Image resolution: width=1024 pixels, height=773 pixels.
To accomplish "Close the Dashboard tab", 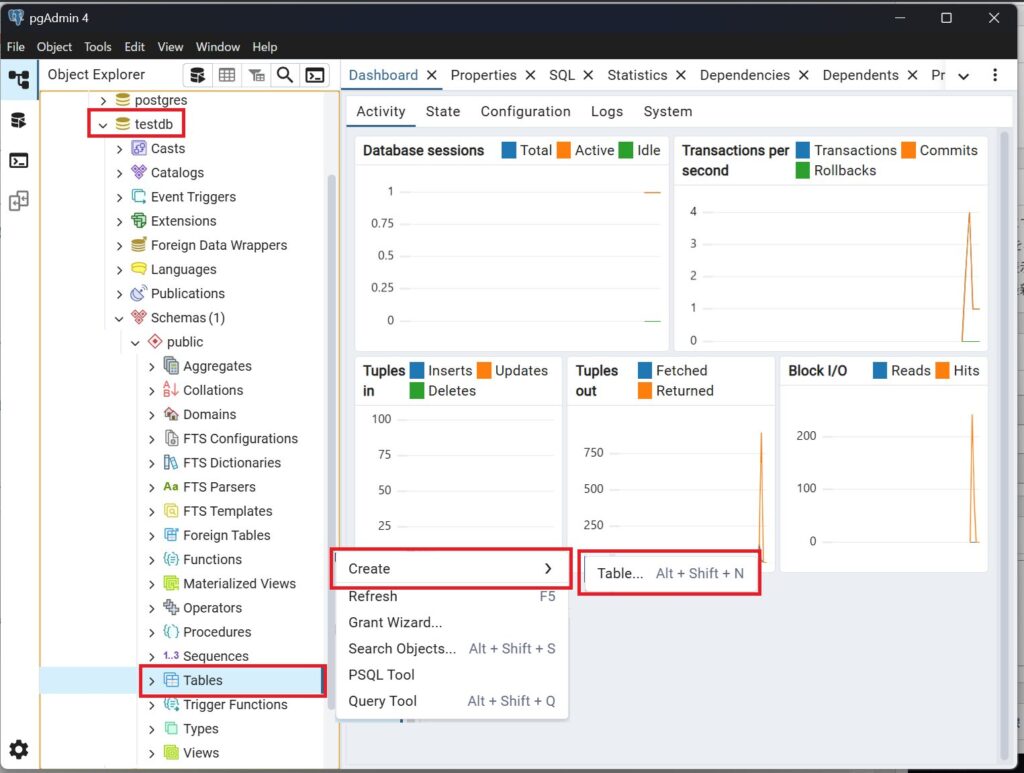I will pyautogui.click(x=432, y=75).
